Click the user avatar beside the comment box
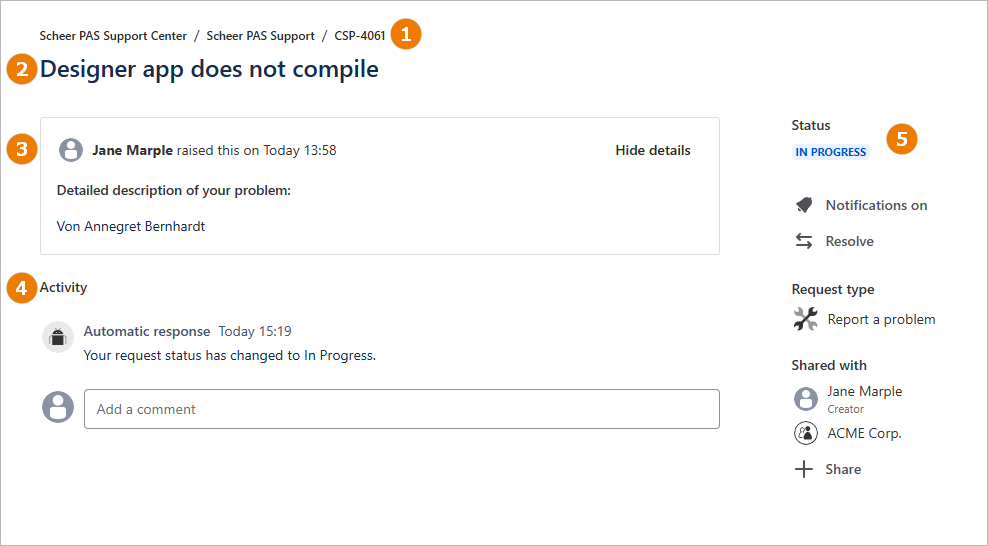 point(58,408)
